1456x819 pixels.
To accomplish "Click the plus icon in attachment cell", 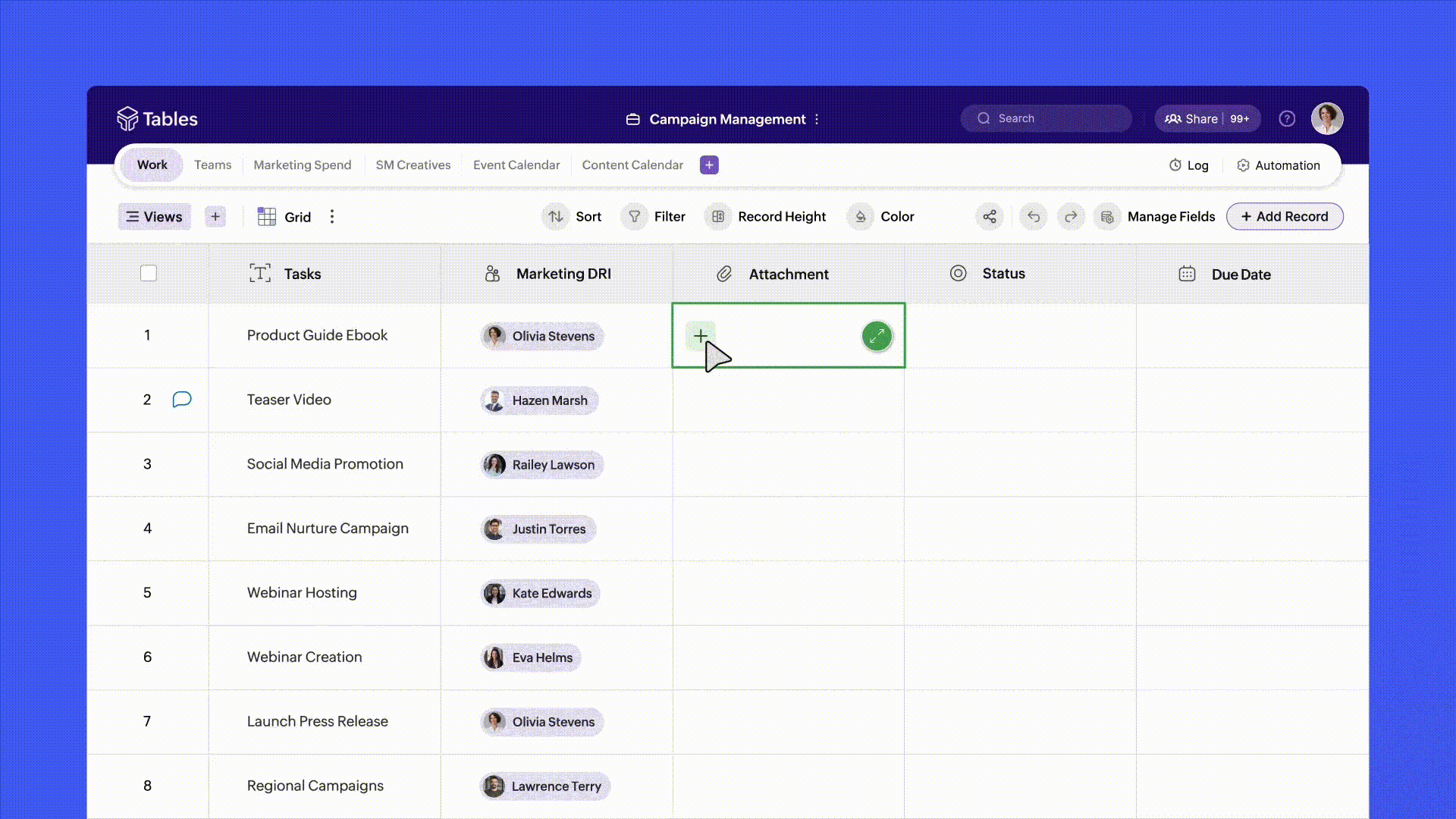I will (700, 335).
